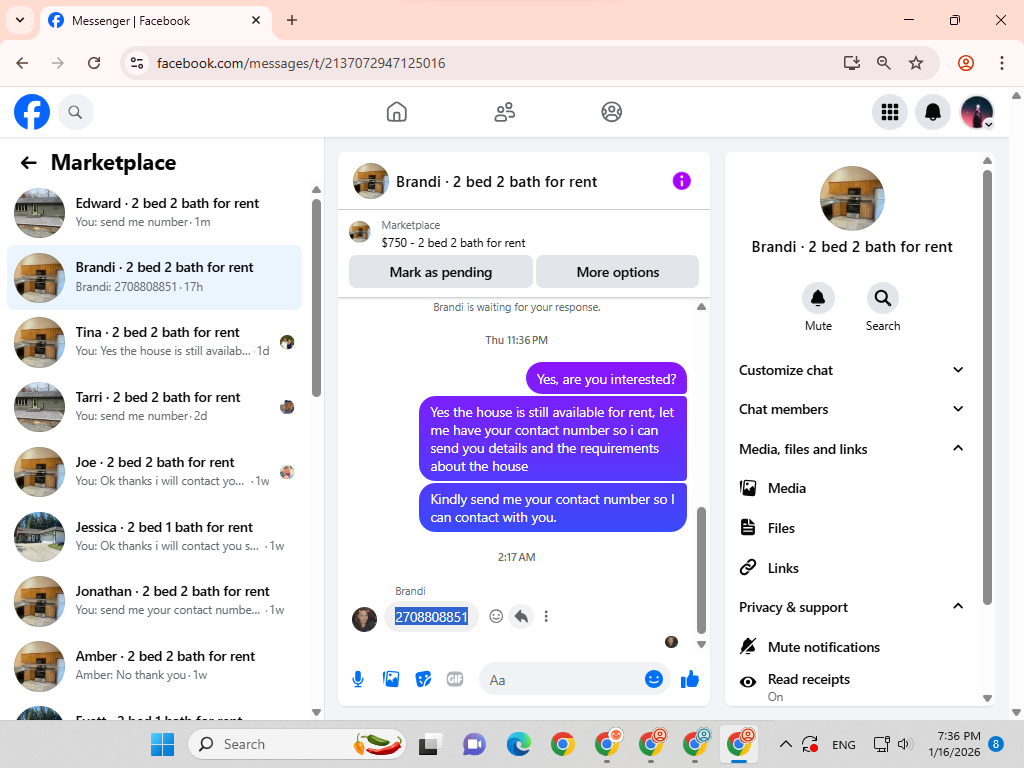This screenshot has width=1024, height=768.
Task: Open Facebook search magnifier icon
Action: (76, 112)
